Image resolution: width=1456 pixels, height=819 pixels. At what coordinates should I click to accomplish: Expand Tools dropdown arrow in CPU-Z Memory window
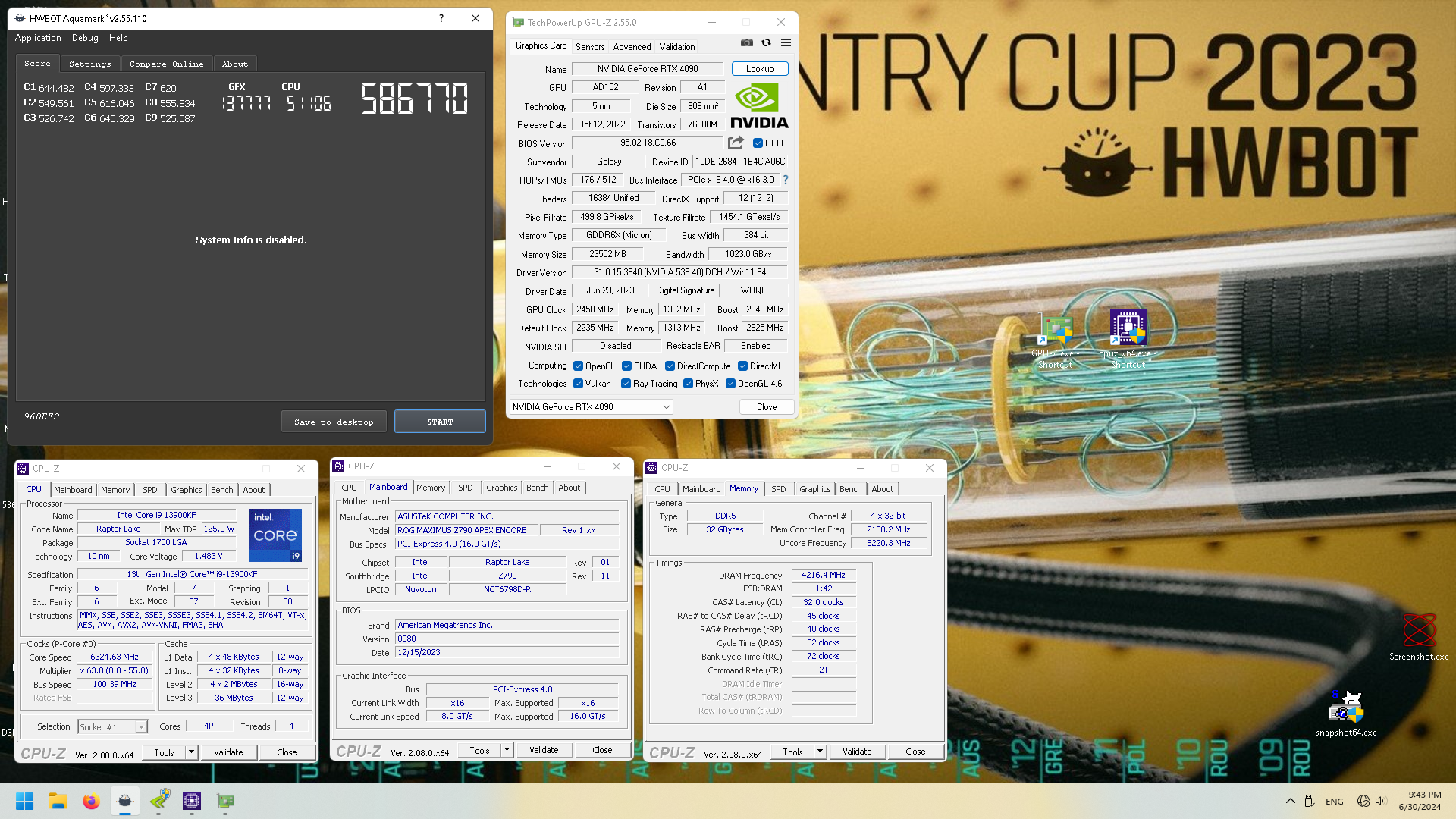tap(821, 752)
